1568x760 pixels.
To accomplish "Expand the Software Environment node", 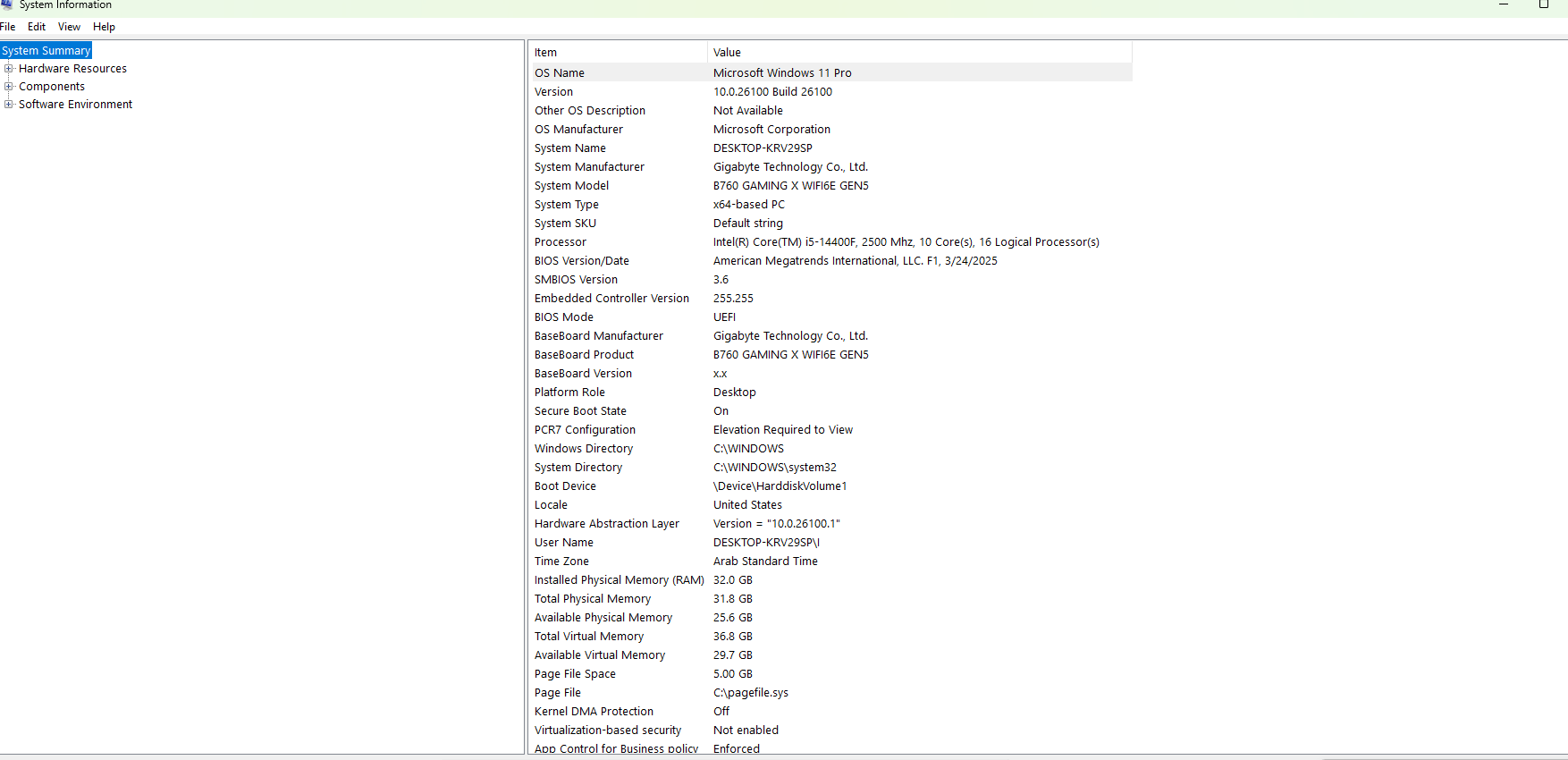I will (9, 105).
